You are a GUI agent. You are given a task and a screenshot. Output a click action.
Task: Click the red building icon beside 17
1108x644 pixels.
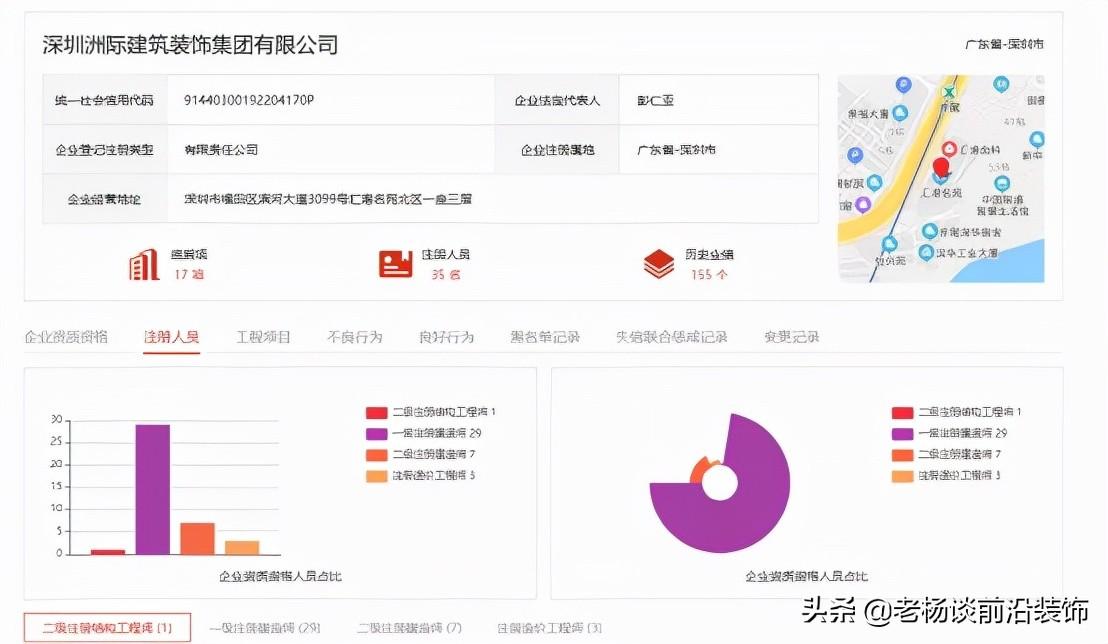point(144,264)
